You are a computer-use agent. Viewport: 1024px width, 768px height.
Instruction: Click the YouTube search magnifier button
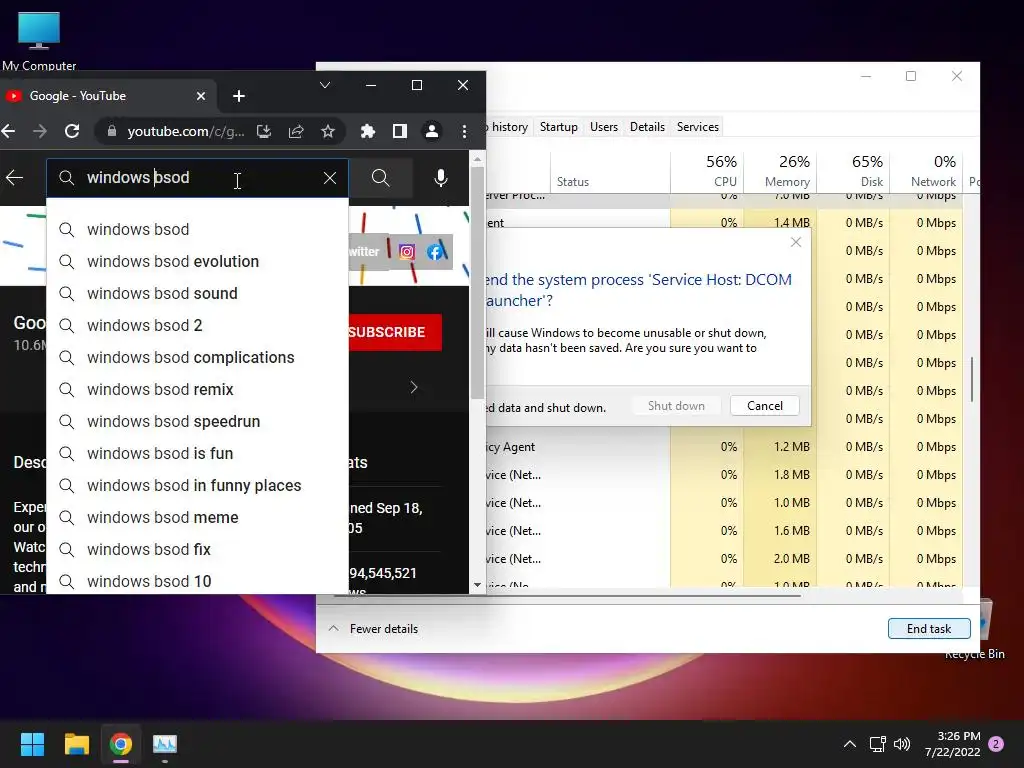[x=381, y=178]
